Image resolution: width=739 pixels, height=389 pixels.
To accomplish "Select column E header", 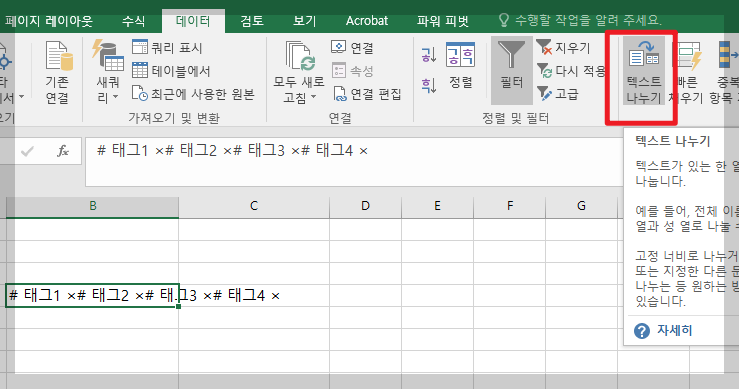I will point(437,206).
